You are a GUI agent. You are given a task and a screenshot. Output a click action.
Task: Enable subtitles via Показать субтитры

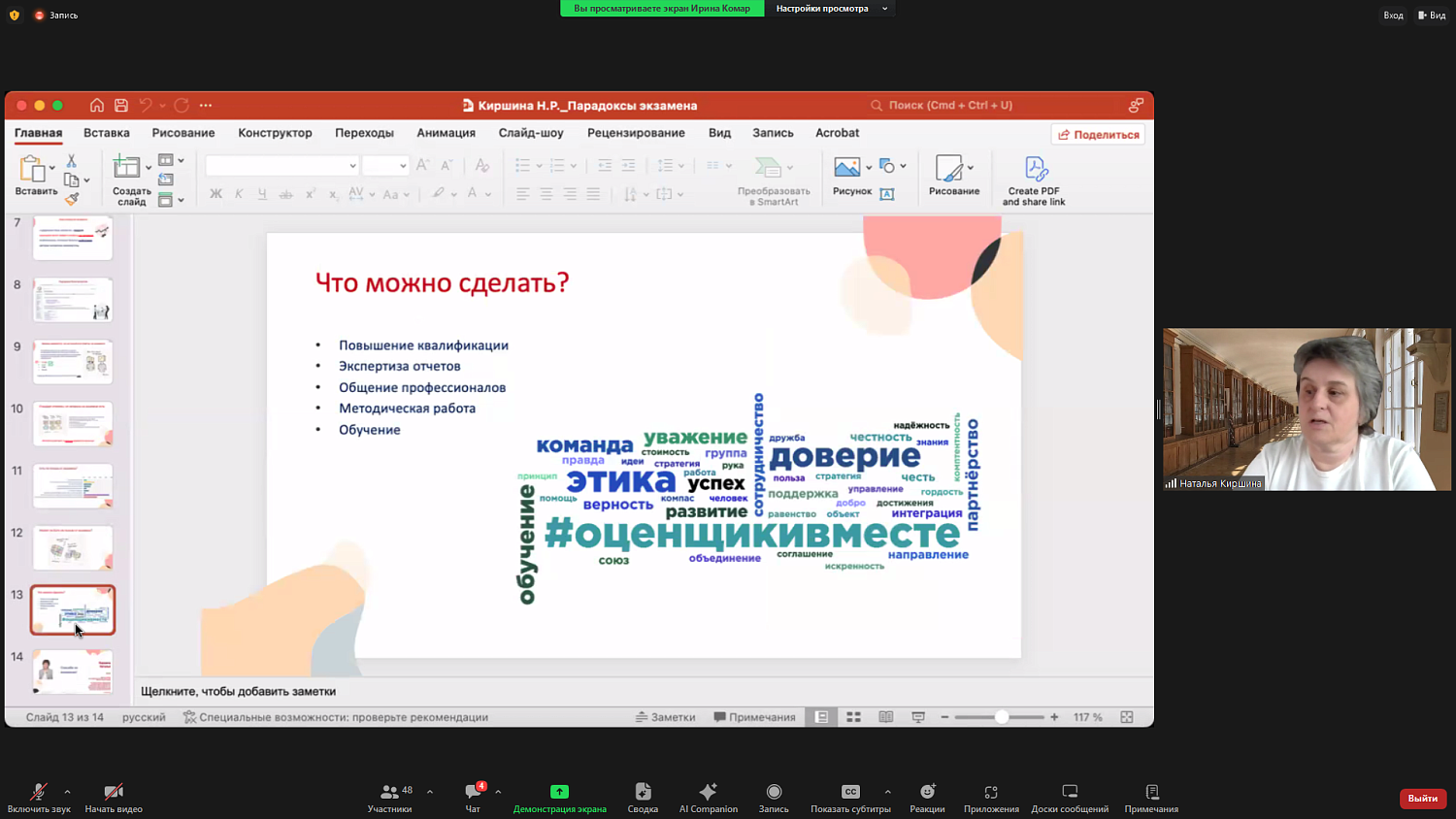pyautogui.click(x=850, y=796)
